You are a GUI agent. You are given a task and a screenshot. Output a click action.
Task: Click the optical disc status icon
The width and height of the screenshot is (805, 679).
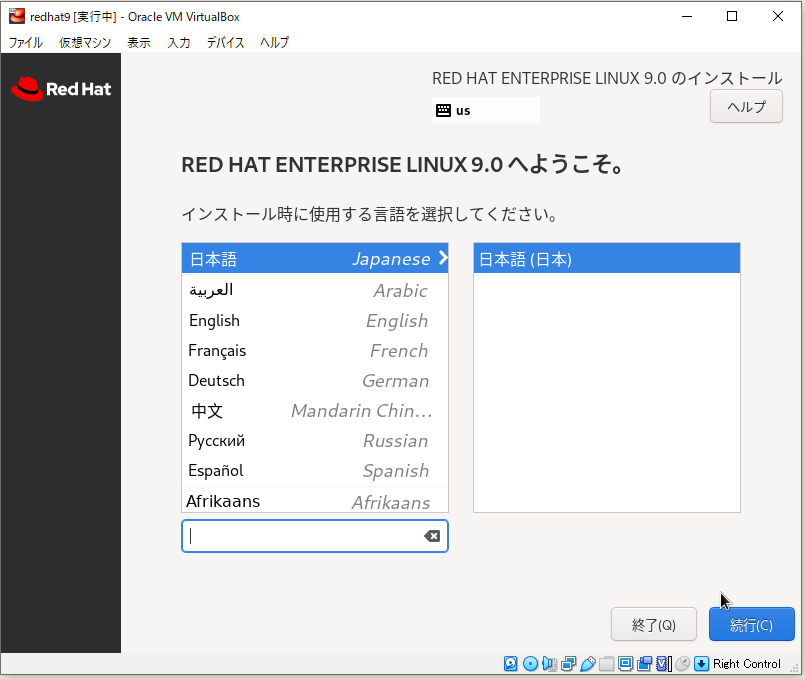tap(530, 664)
